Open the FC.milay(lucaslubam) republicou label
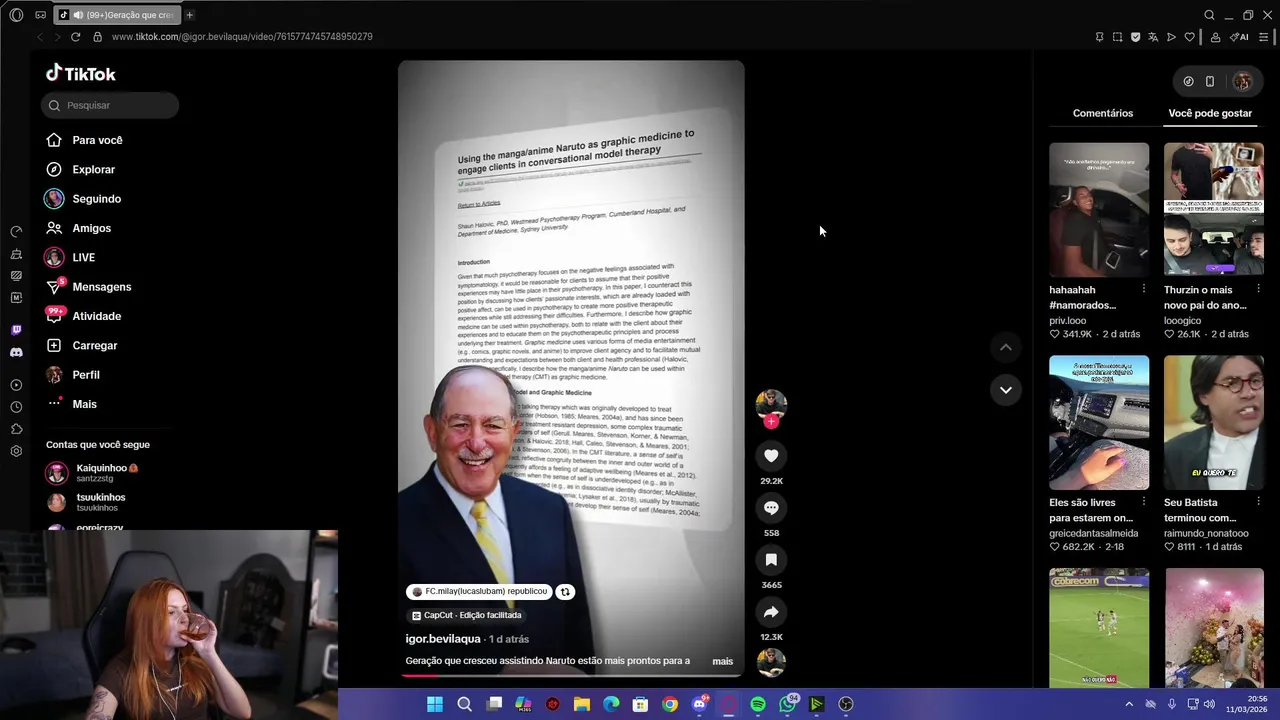Image resolution: width=1280 pixels, height=720 pixels. tap(479, 591)
